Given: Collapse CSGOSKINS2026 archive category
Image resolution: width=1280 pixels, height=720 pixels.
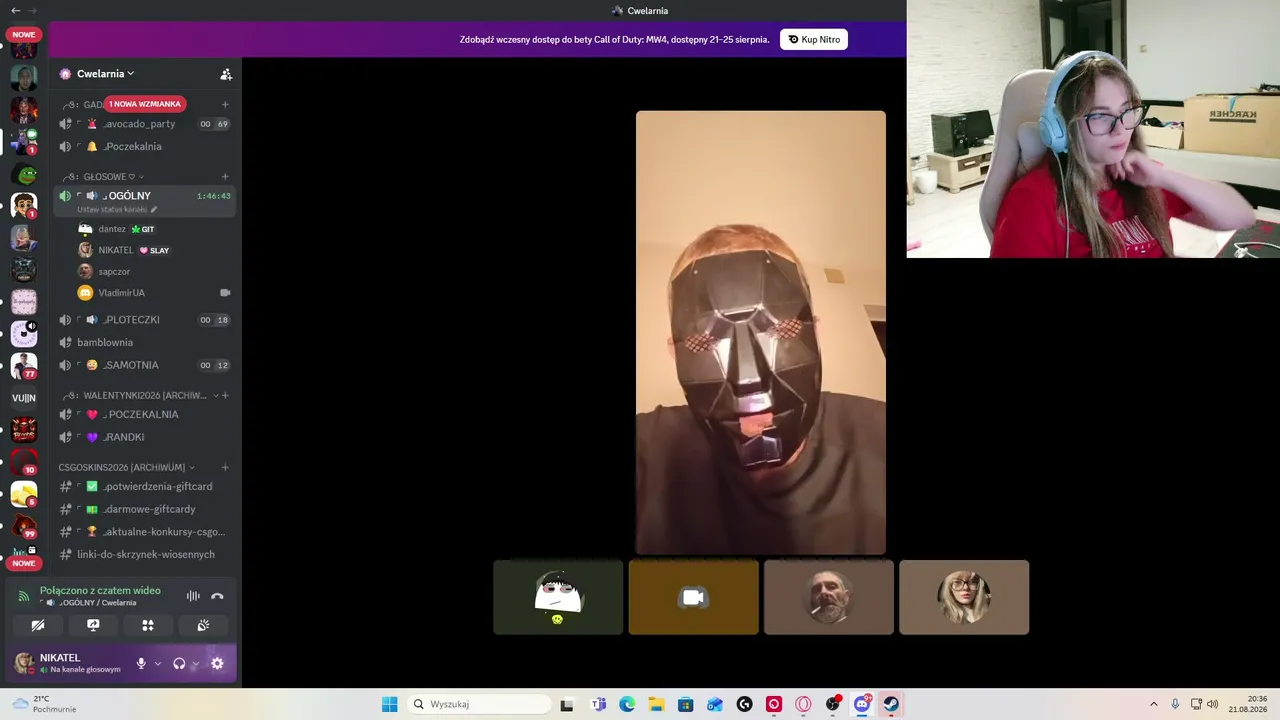Looking at the screenshot, I should point(127,467).
